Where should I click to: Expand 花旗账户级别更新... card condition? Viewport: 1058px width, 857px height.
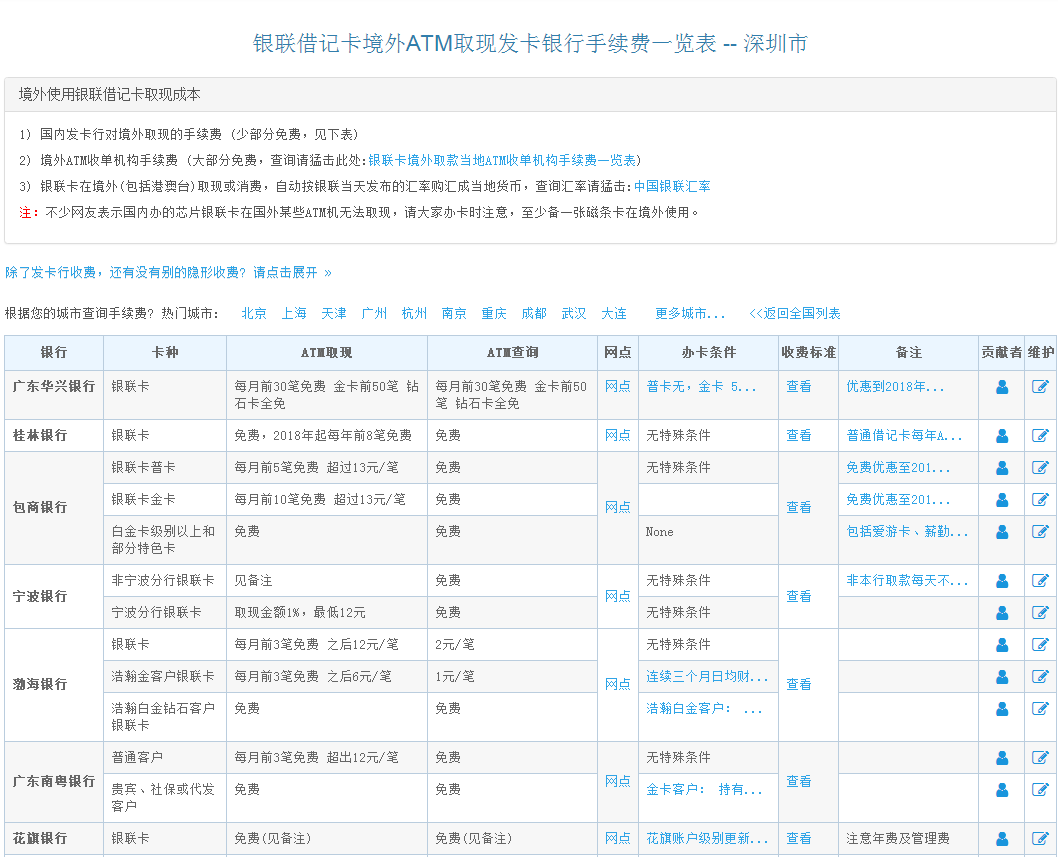coord(707,839)
